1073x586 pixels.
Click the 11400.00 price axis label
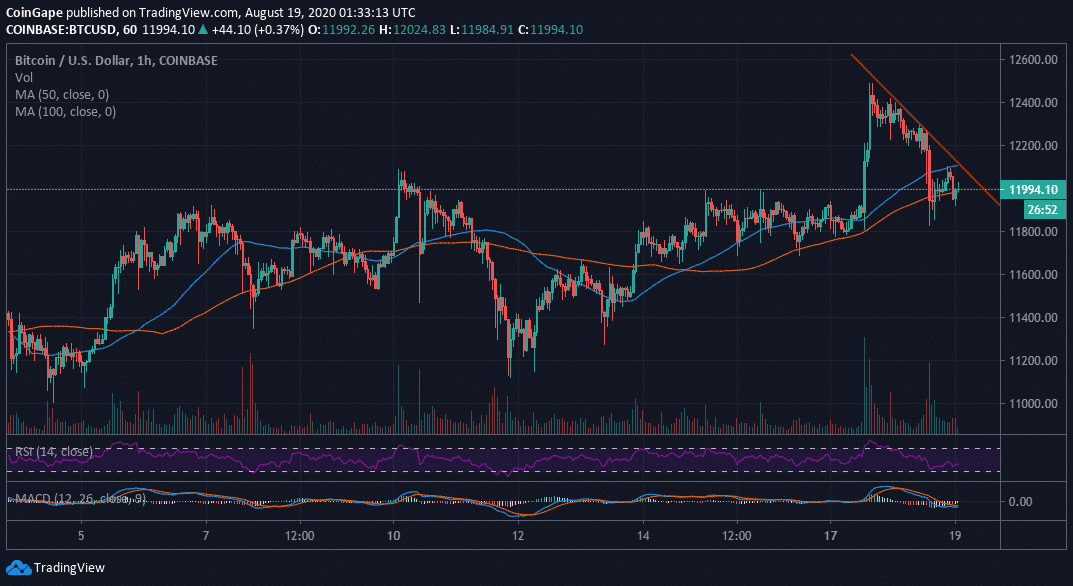pos(1033,318)
